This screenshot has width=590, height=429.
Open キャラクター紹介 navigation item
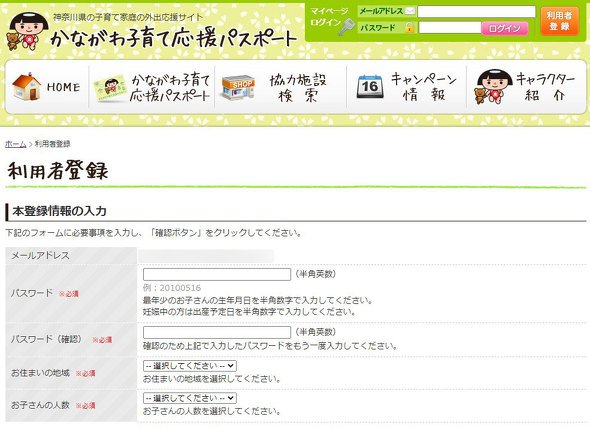coord(525,87)
